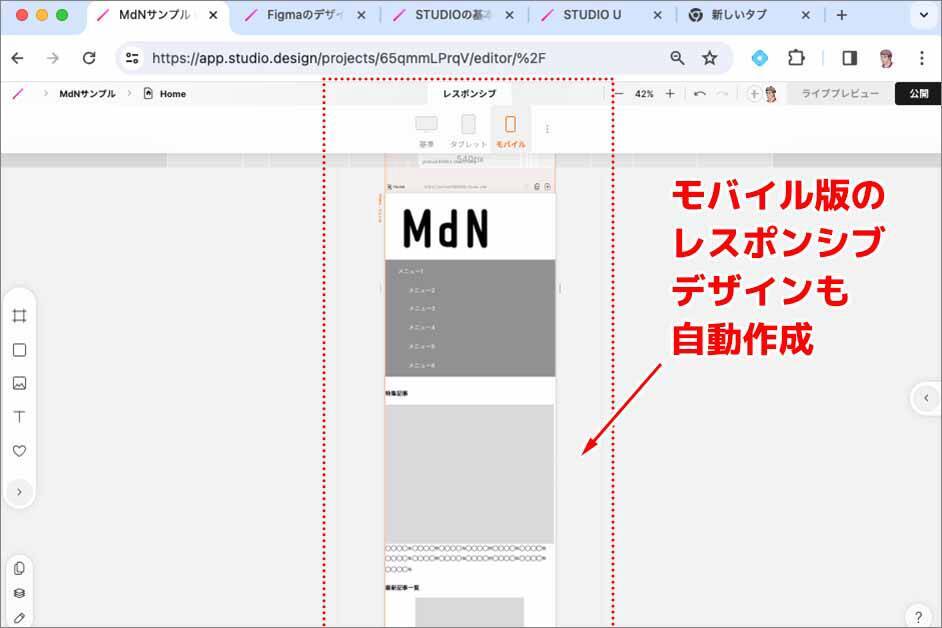The height and width of the screenshot is (628, 942).
Task: Switch to the タブレット device view
Action: click(468, 129)
